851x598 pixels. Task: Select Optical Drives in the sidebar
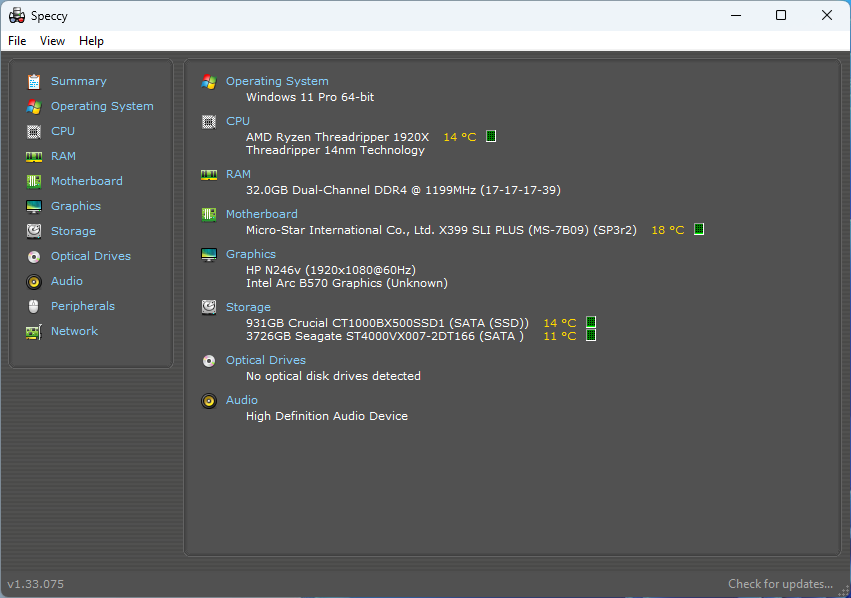pyautogui.click(x=91, y=256)
